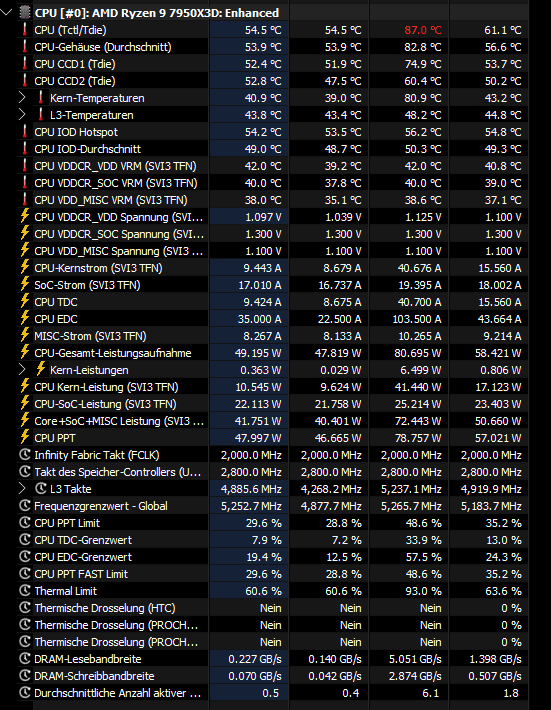Select the CPU EDC-Grenzwert row
The height and width of the screenshot is (710, 551).
tap(273, 556)
